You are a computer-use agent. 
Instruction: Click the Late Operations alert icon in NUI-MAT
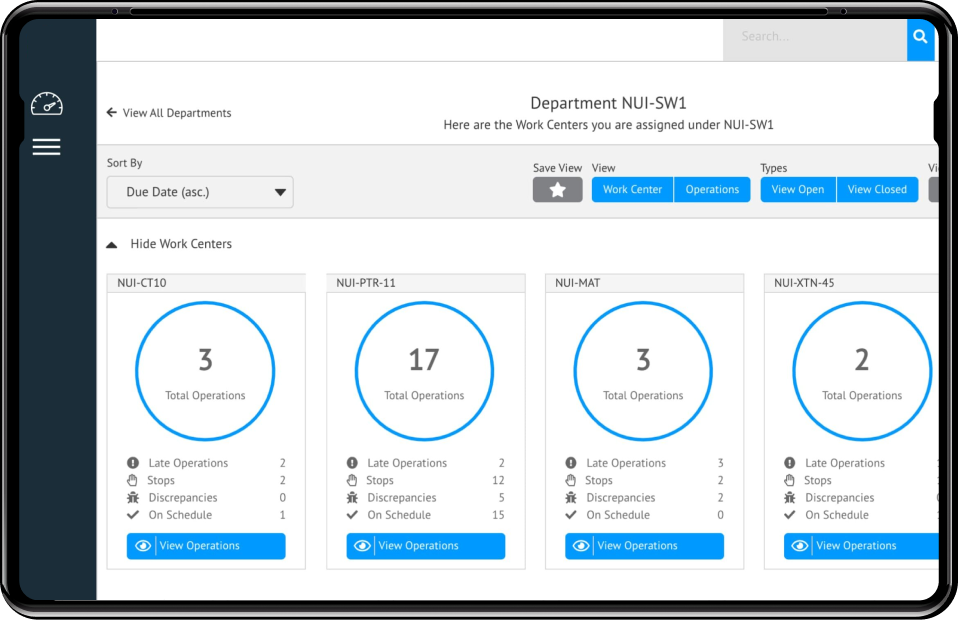coord(571,463)
